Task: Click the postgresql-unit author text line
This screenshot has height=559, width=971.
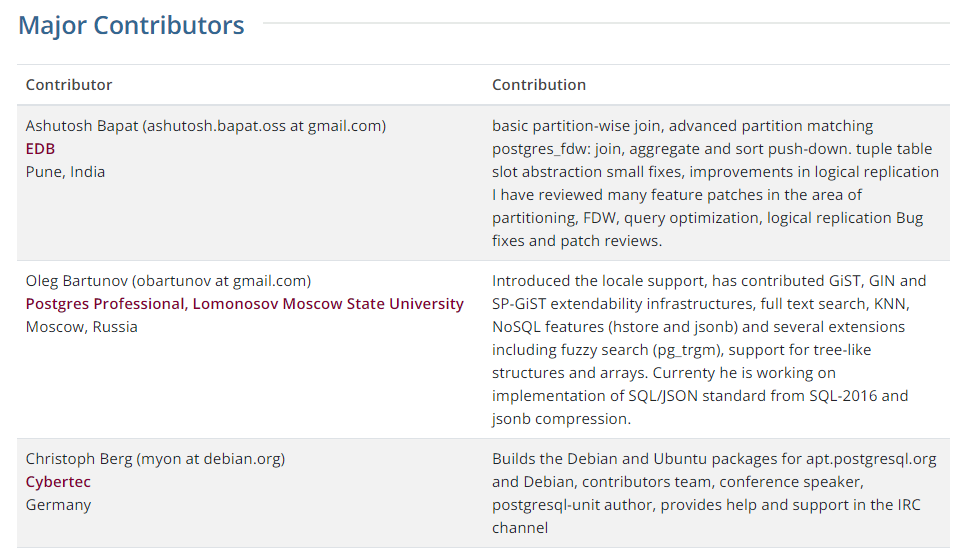Action: tap(706, 505)
